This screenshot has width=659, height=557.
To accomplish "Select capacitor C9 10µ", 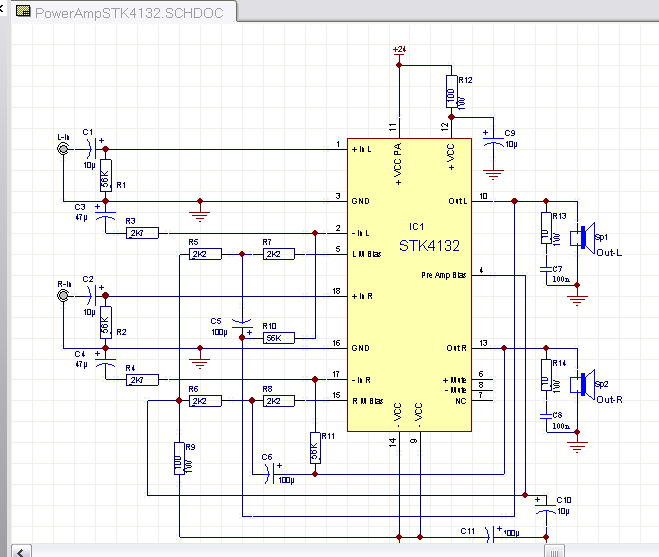I will point(493,141).
